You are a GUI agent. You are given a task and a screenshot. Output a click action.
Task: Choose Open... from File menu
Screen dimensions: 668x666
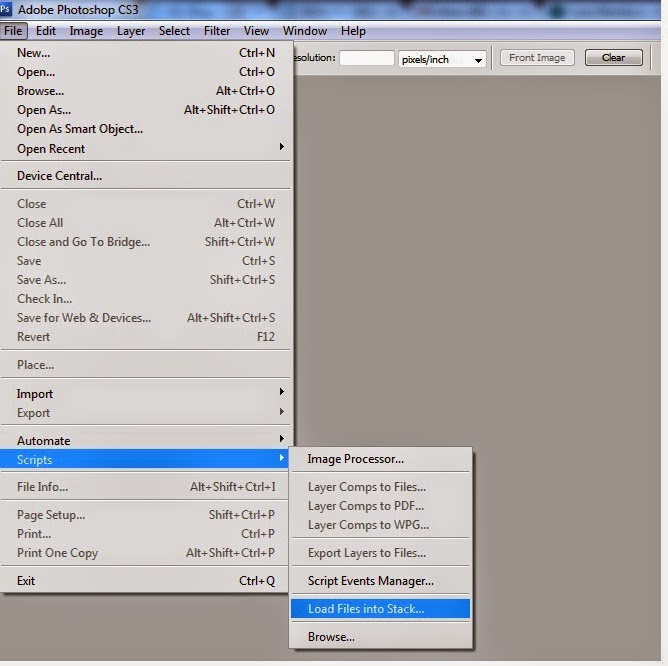pyautogui.click(x=146, y=72)
